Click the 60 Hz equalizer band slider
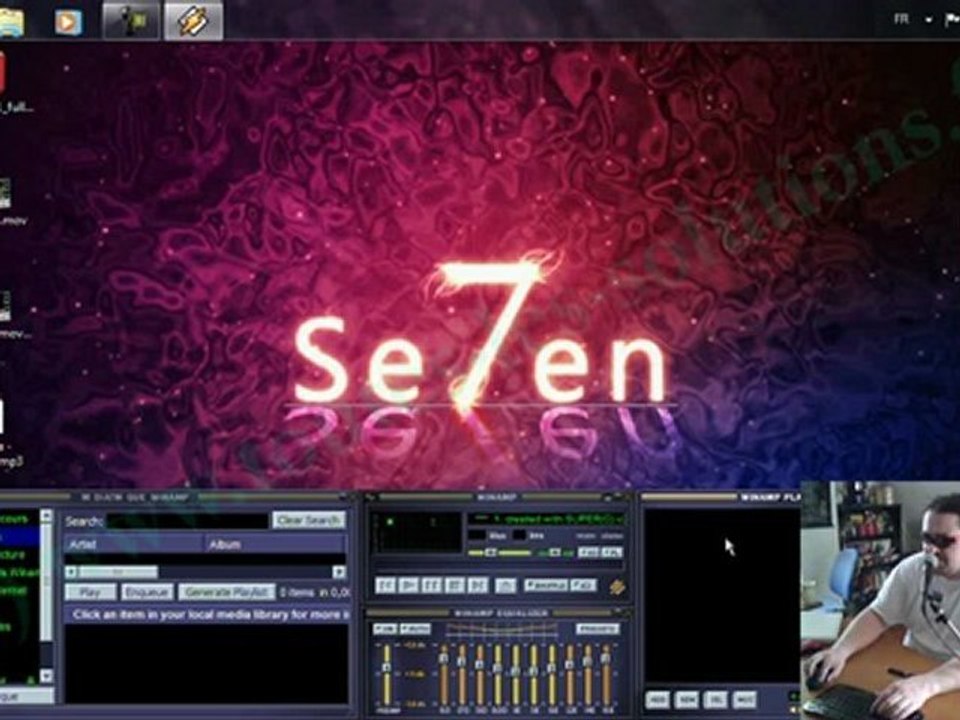This screenshot has height=720, width=960. (x=443, y=675)
